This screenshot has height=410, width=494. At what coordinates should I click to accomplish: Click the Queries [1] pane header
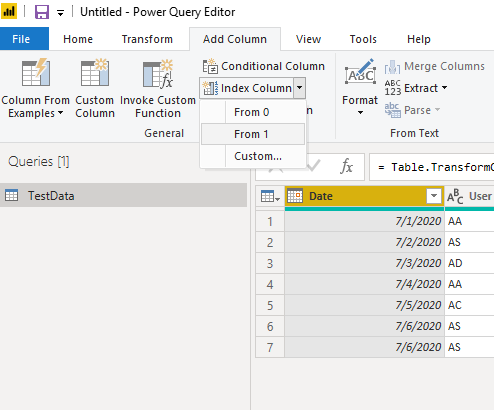pos(39,162)
